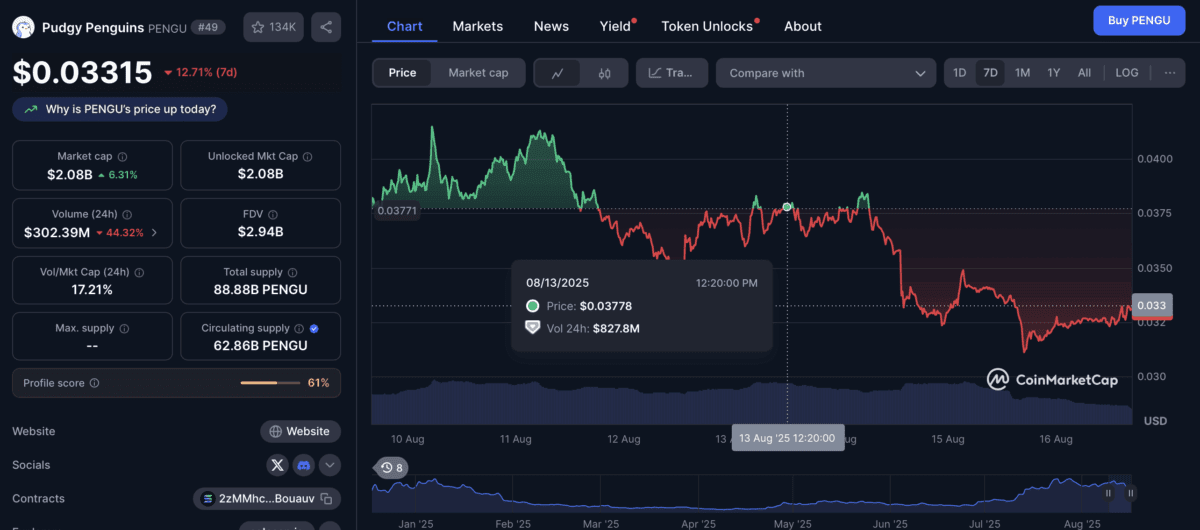The image size is (1200, 530).
Task: Select the 1D time range
Action: pyautogui.click(x=959, y=73)
